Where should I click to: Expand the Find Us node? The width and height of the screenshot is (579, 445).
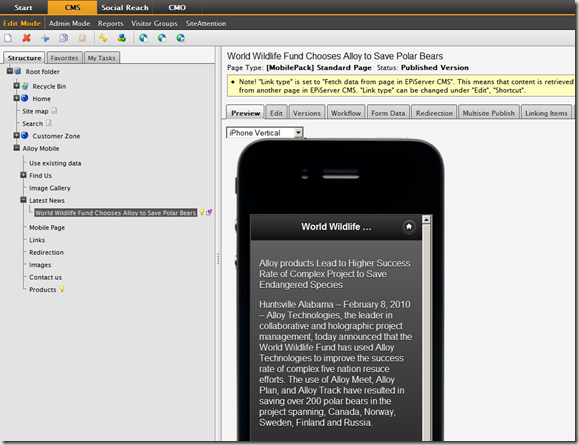(23, 175)
